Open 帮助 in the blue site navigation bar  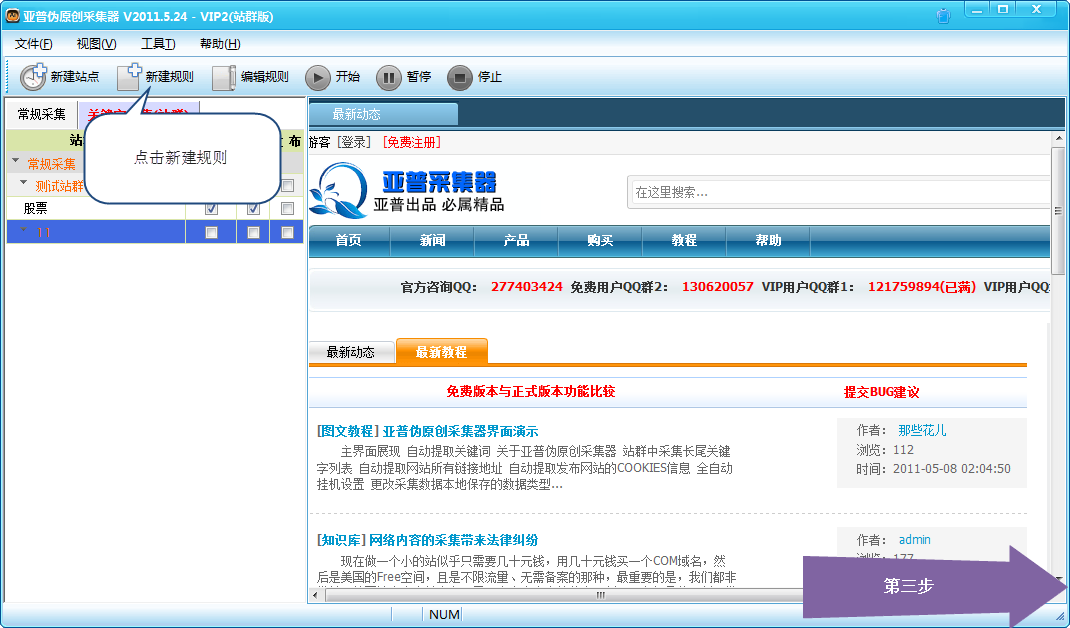(x=768, y=240)
